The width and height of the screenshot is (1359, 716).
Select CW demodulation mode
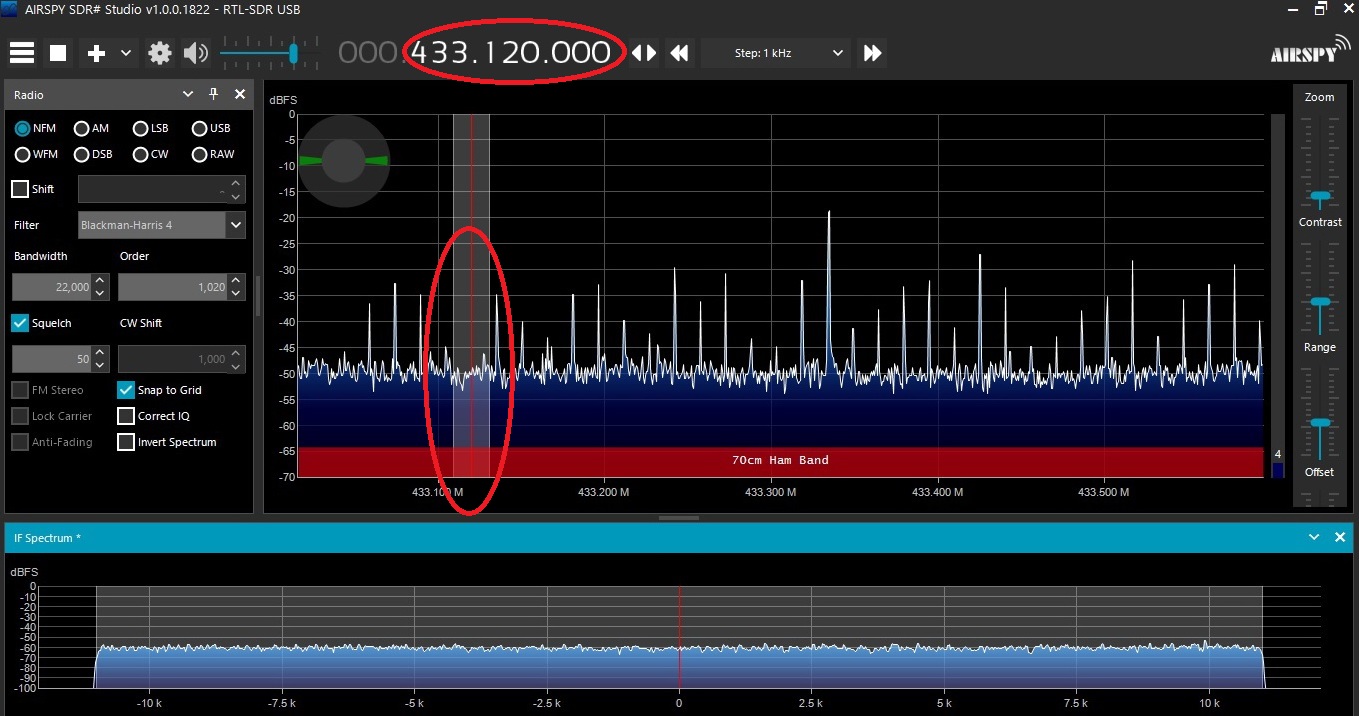[x=150, y=154]
